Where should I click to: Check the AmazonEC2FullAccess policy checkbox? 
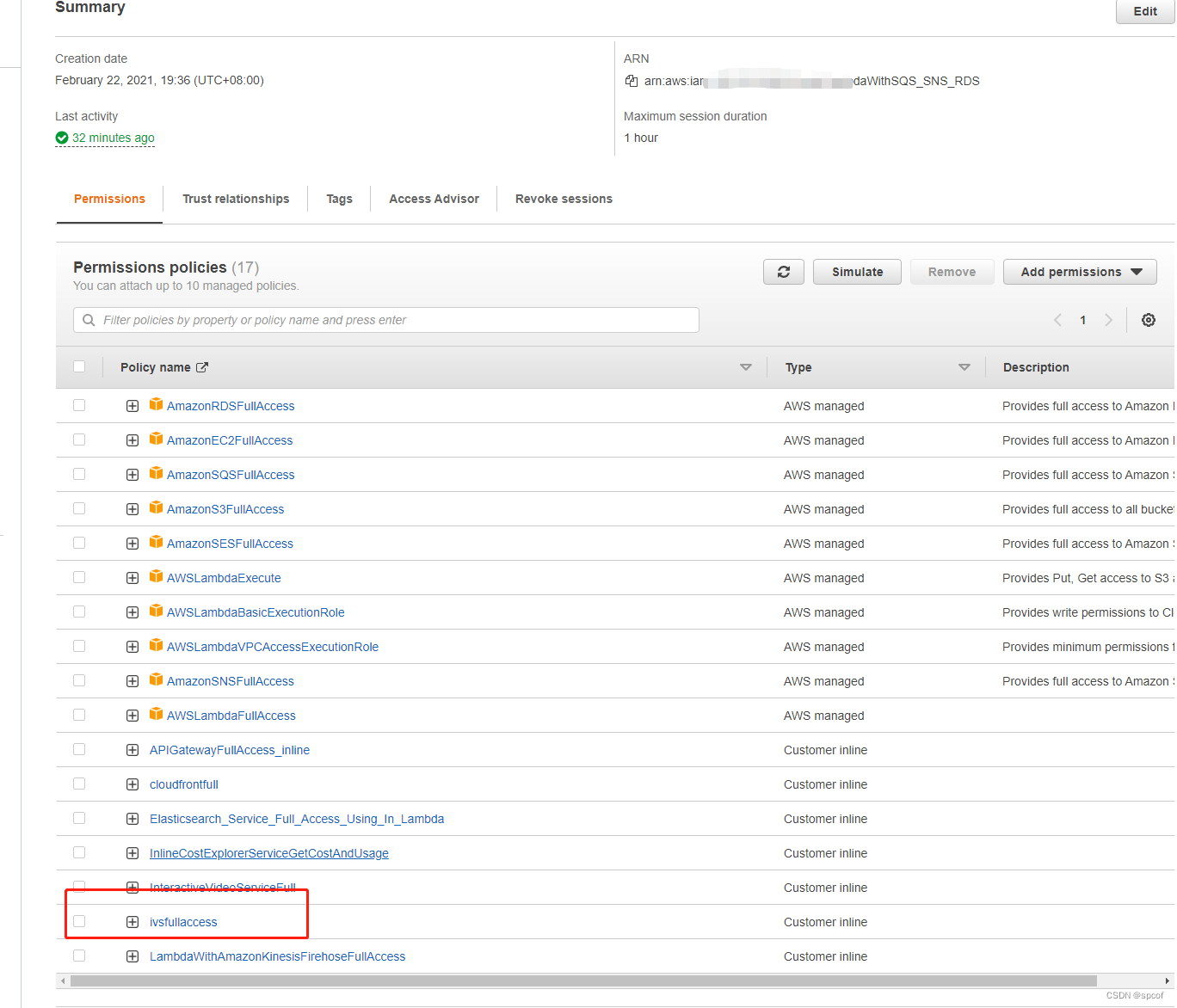79,439
